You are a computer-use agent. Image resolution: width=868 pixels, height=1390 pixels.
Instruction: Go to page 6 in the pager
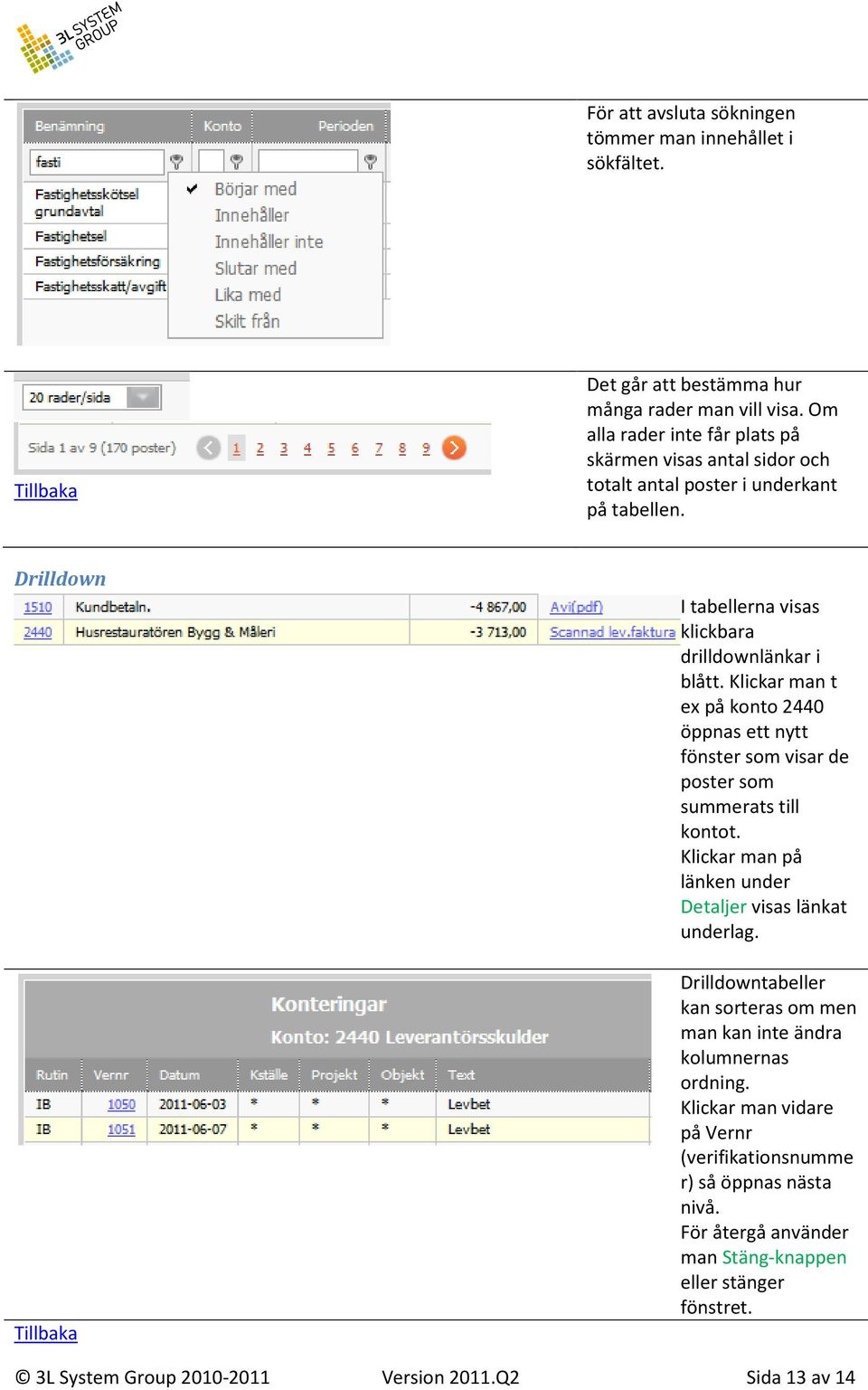click(x=354, y=448)
